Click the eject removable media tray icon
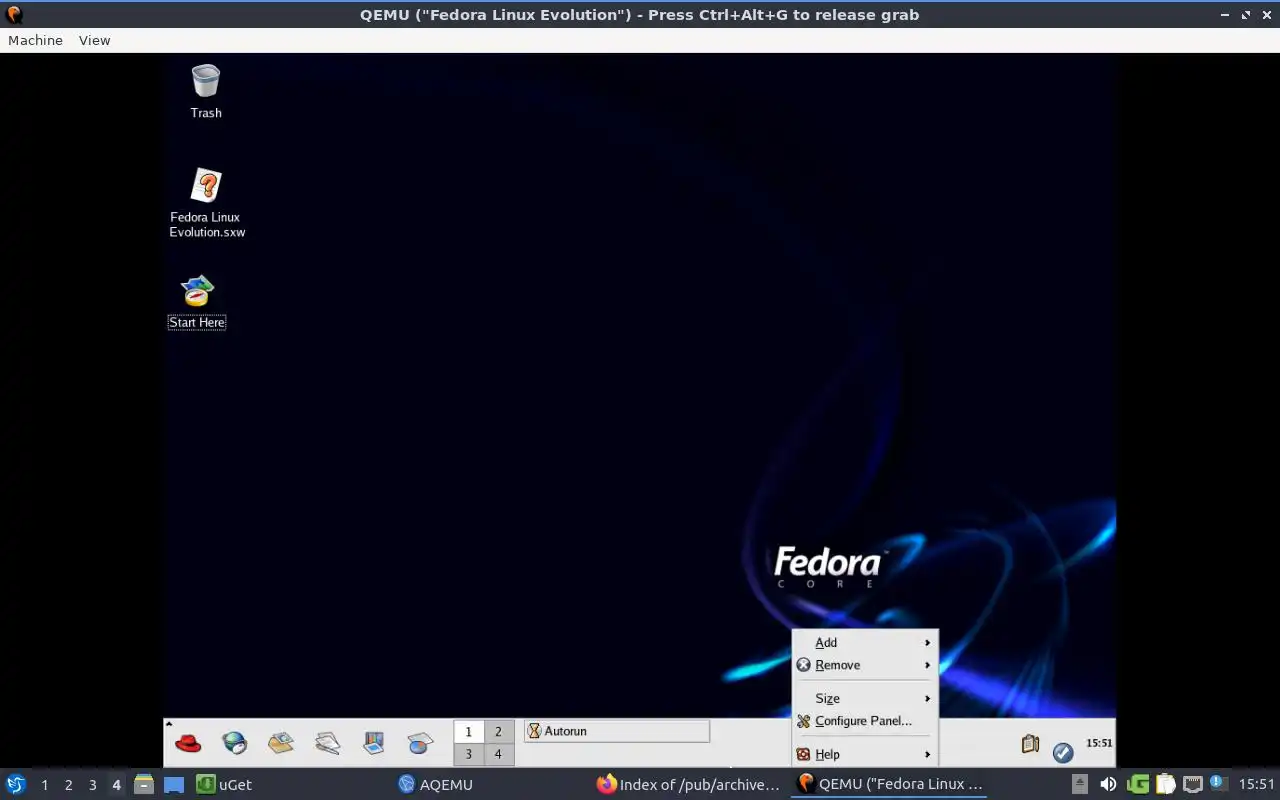 [1080, 784]
